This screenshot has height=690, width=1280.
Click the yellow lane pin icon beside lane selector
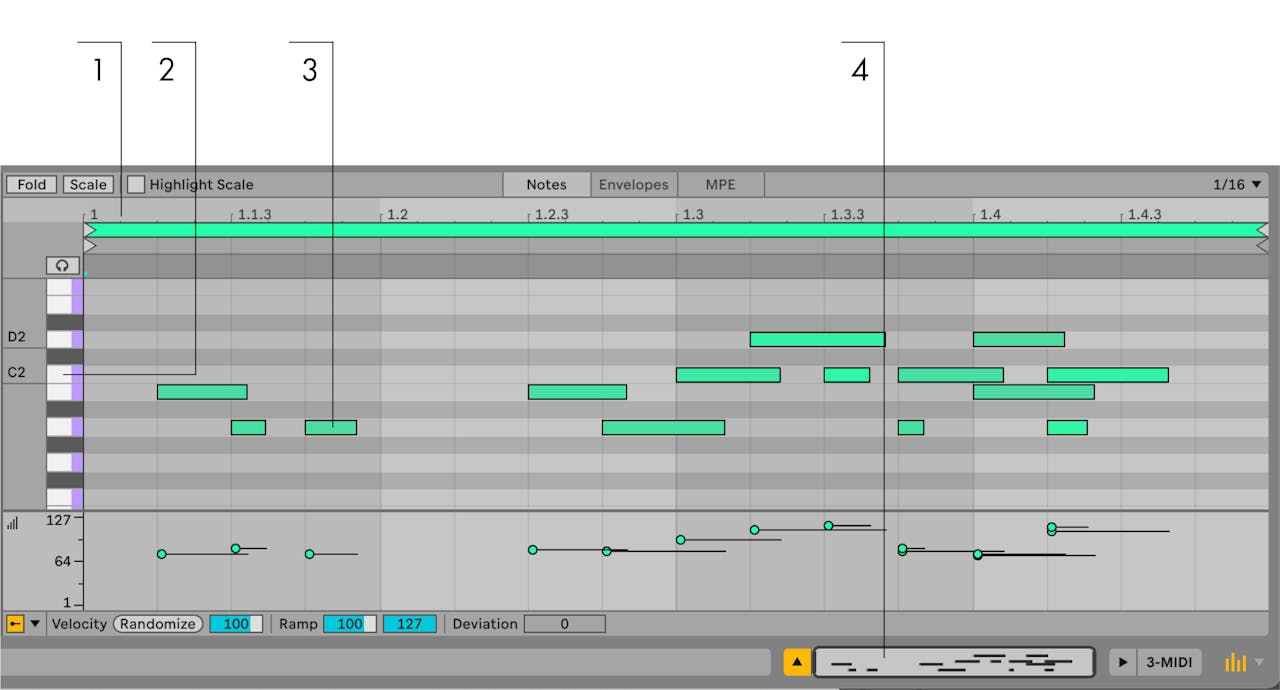tap(14, 623)
